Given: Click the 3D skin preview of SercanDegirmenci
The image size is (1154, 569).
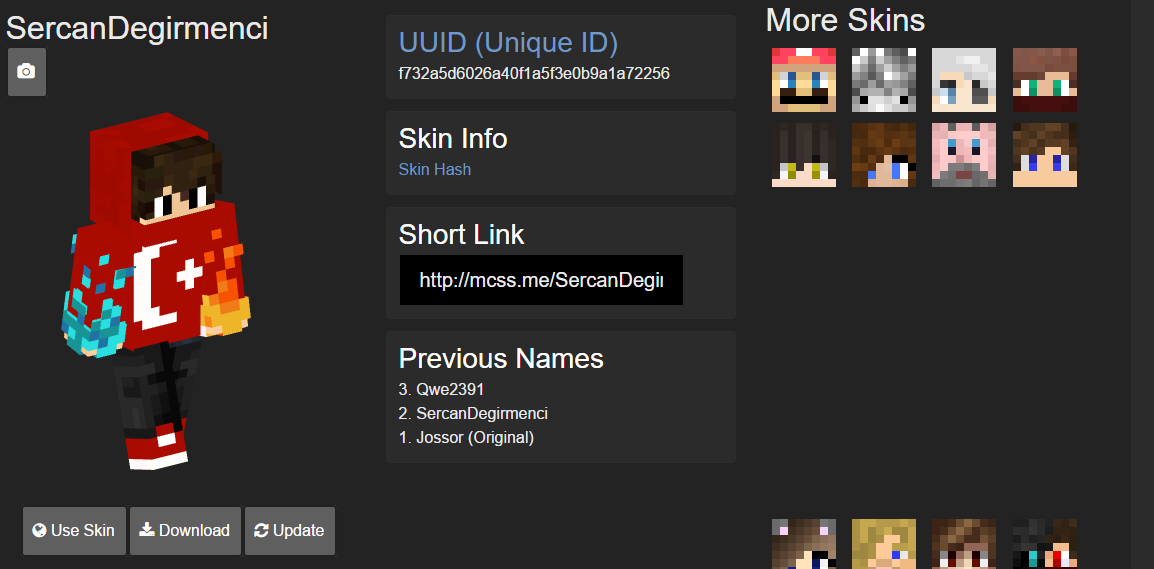Looking at the screenshot, I should coord(156,291).
